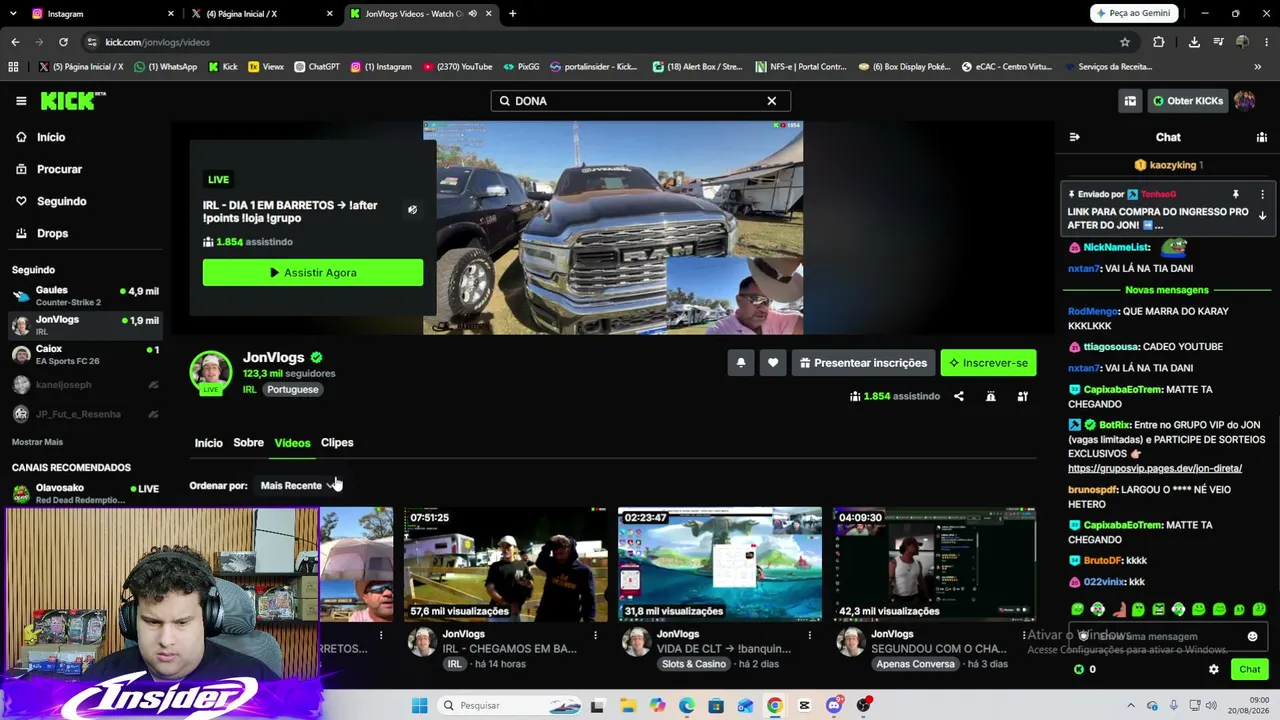Switch to the Clipes channel tab

pos(337,443)
